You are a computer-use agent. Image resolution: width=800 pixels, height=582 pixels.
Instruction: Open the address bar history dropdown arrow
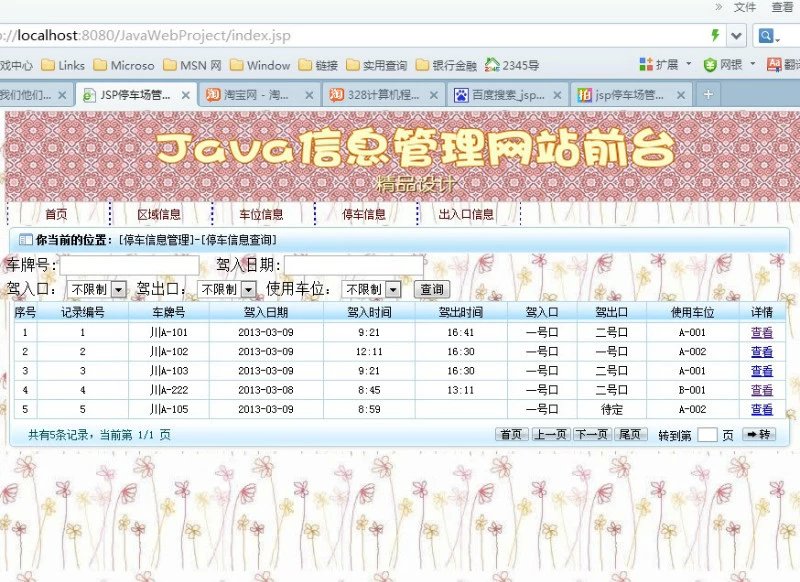coord(736,36)
